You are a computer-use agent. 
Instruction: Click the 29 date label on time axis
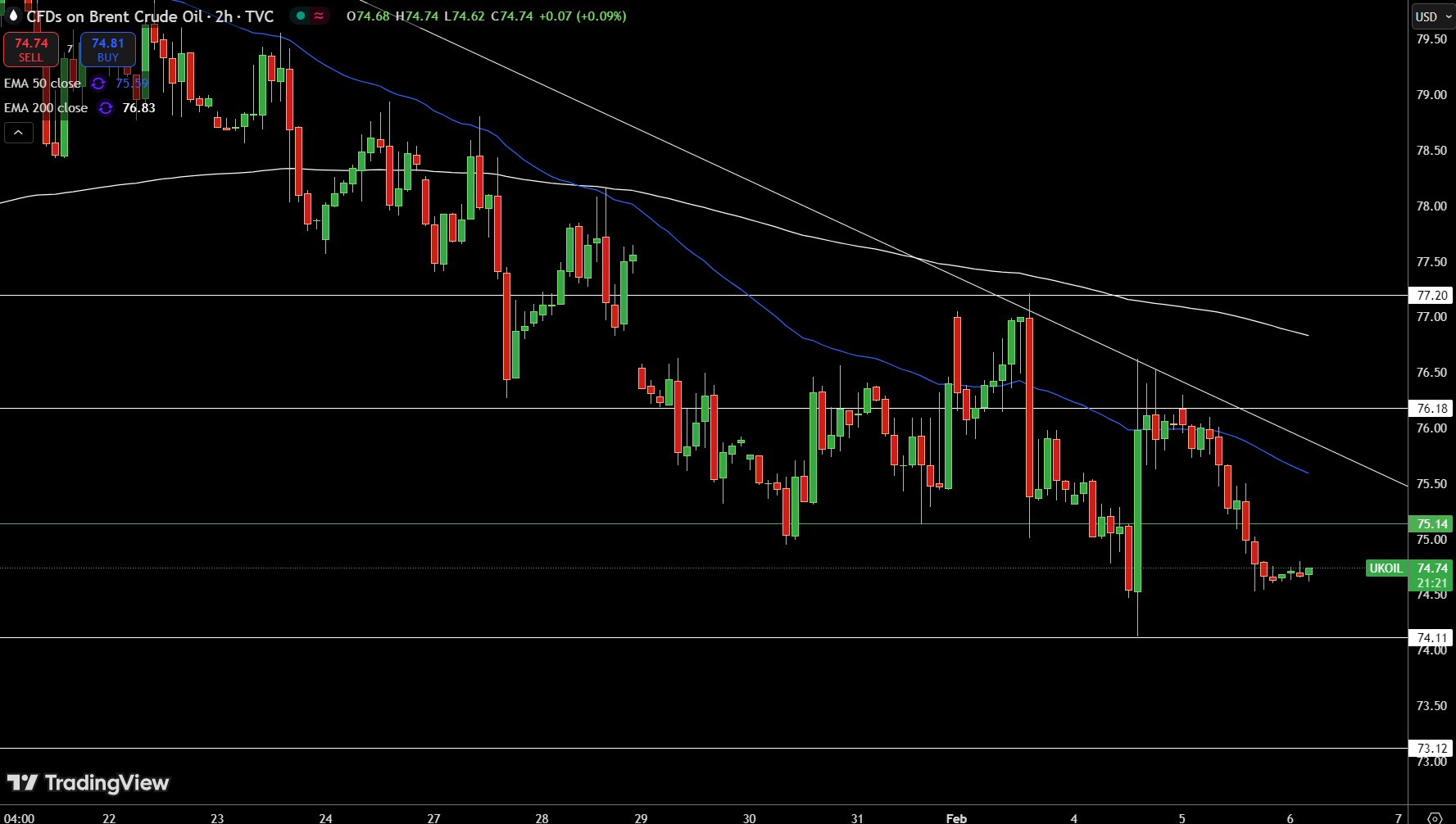641,818
